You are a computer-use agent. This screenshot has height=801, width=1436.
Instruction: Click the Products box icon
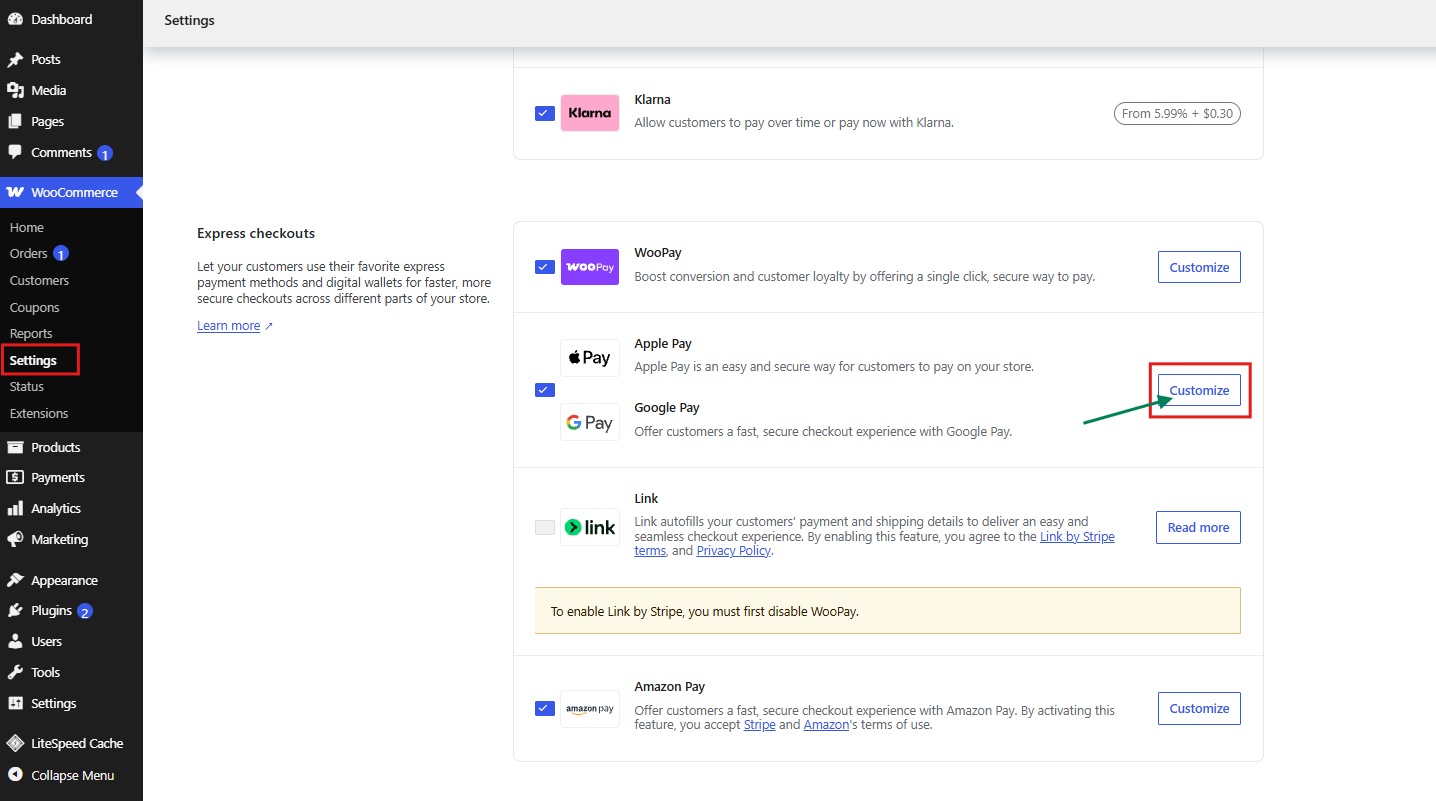coord(15,447)
